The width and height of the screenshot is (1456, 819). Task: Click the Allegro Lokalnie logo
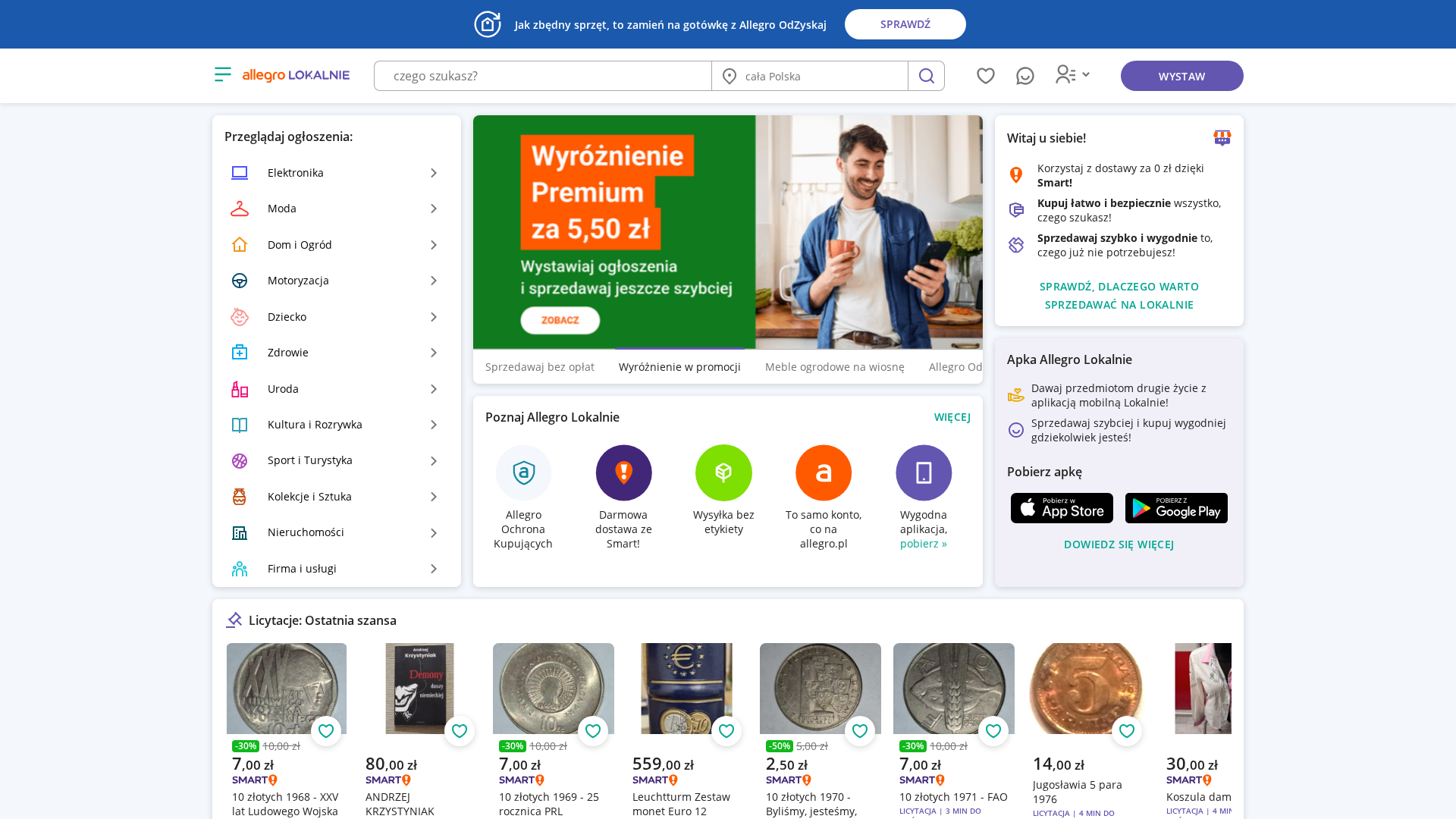pyautogui.click(x=296, y=75)
